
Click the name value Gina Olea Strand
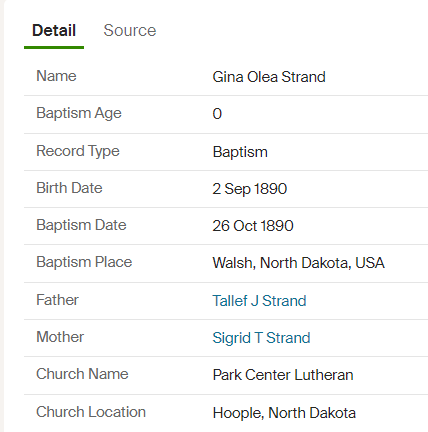pyautogui.click(x=269, y=77)
